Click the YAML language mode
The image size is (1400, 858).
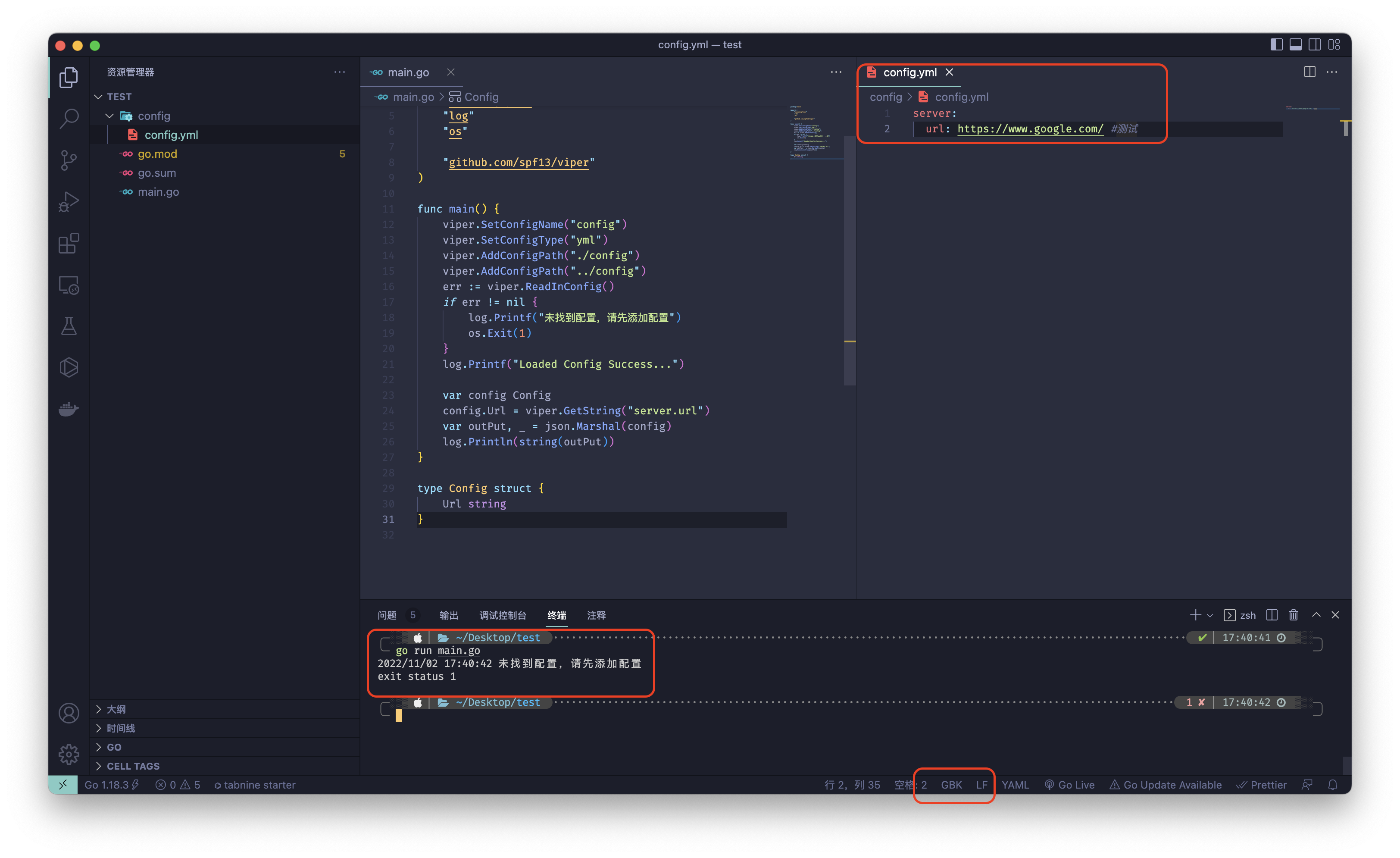[x=1015, y=785]
